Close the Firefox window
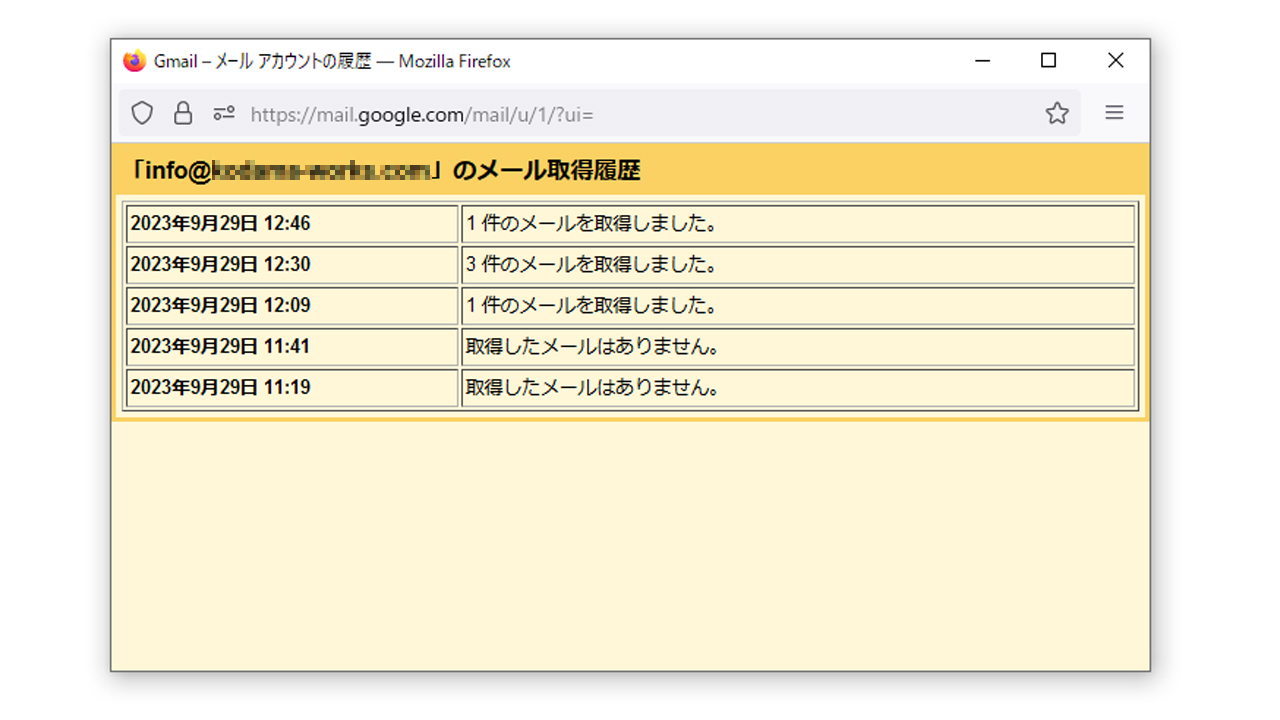The height and width of the screenshot is (720, 1280). pyautogui.click(x=1116, y=61)
